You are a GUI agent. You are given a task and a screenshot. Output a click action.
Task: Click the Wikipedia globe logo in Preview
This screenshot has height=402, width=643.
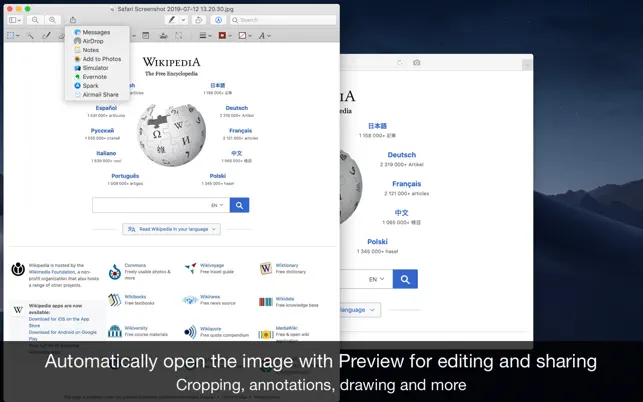(171, 135)
